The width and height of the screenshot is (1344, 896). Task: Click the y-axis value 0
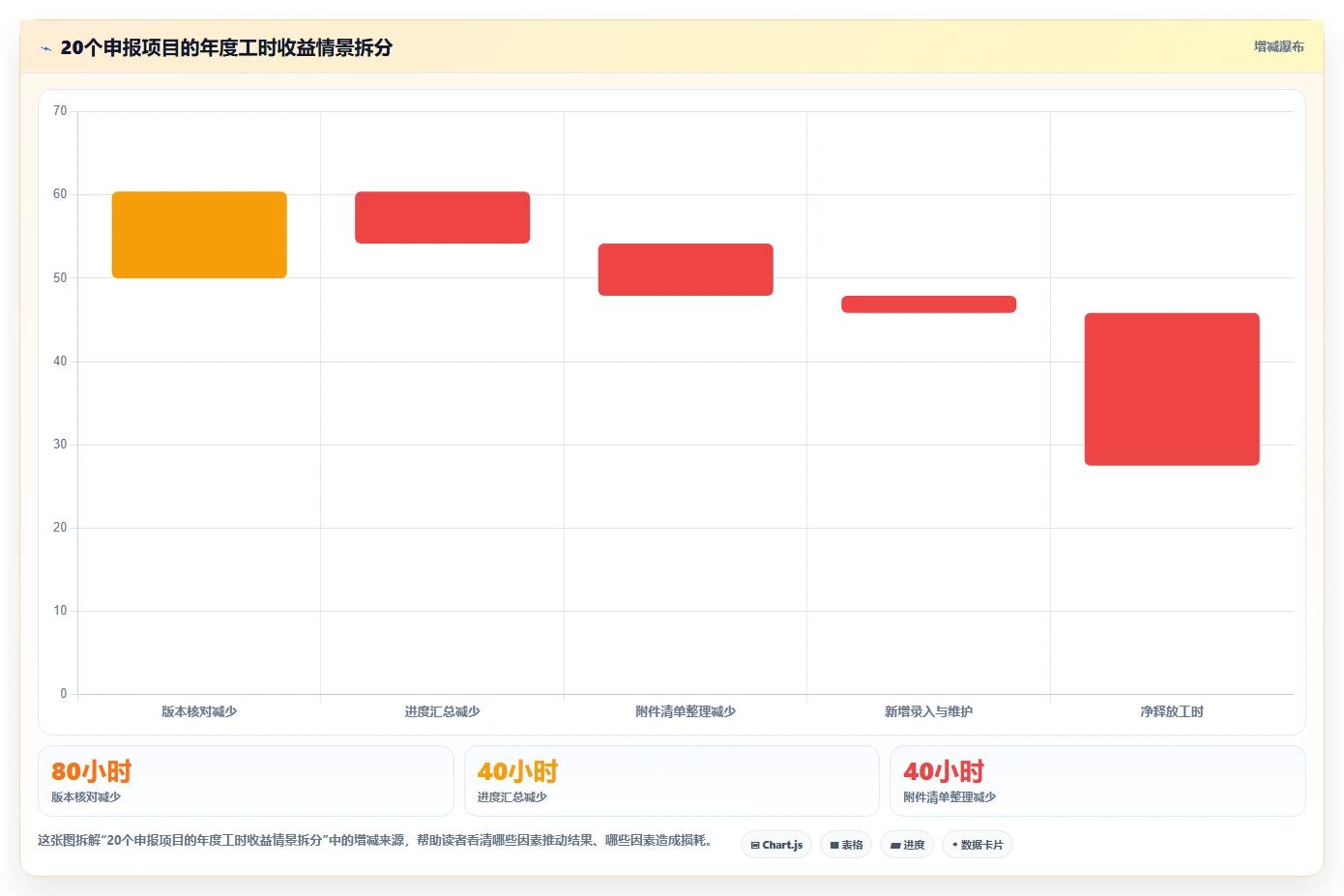[64, 694]
